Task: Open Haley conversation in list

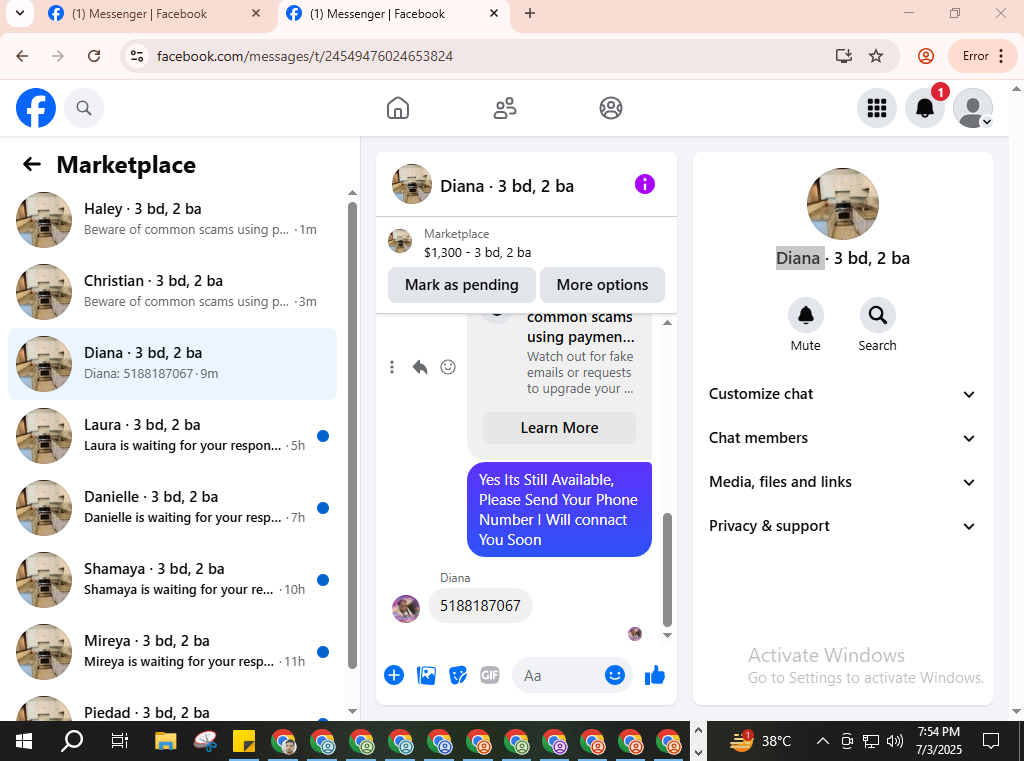Action: tap(172, 219)
